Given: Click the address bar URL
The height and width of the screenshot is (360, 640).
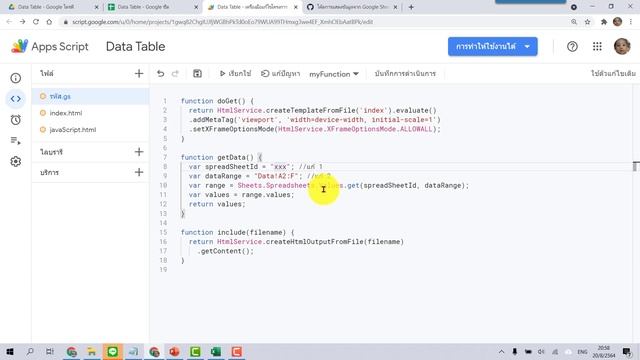Looking at the screenshot, I should [222, 22].
